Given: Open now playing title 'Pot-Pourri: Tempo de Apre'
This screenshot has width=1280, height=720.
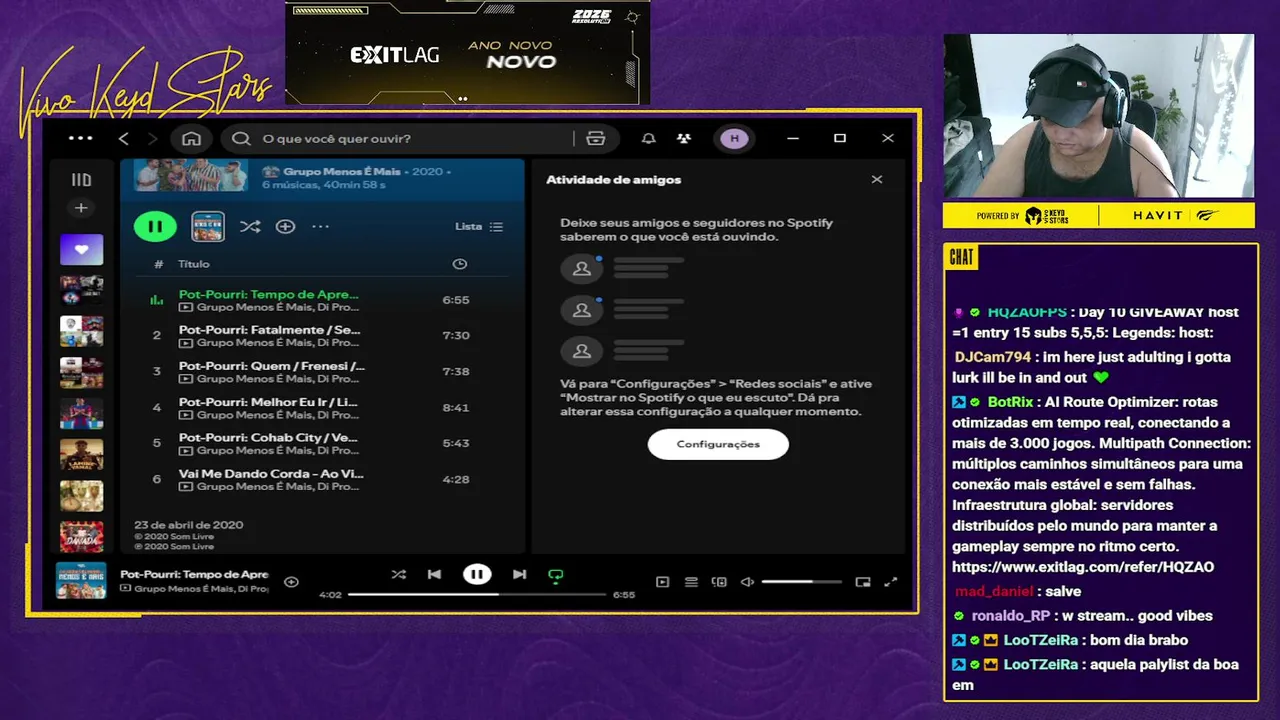Looking at the screenshot, I should click(x=194, y=574).
